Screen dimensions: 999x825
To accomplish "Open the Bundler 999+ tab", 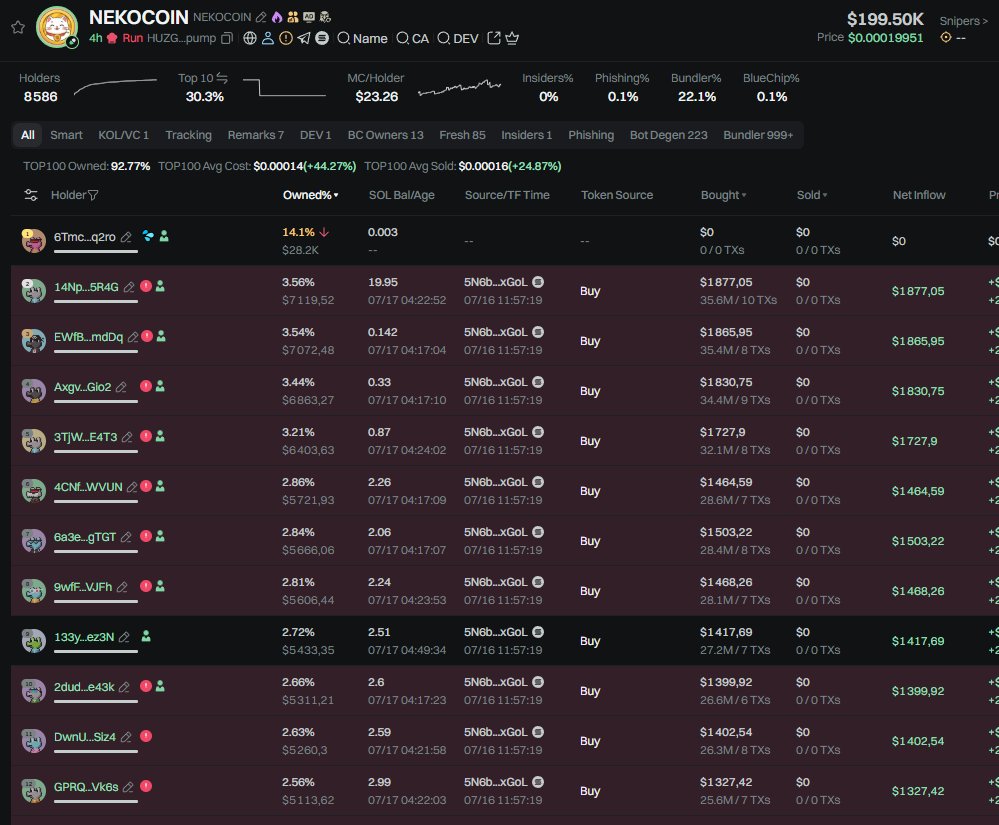I will pos(758,135).
